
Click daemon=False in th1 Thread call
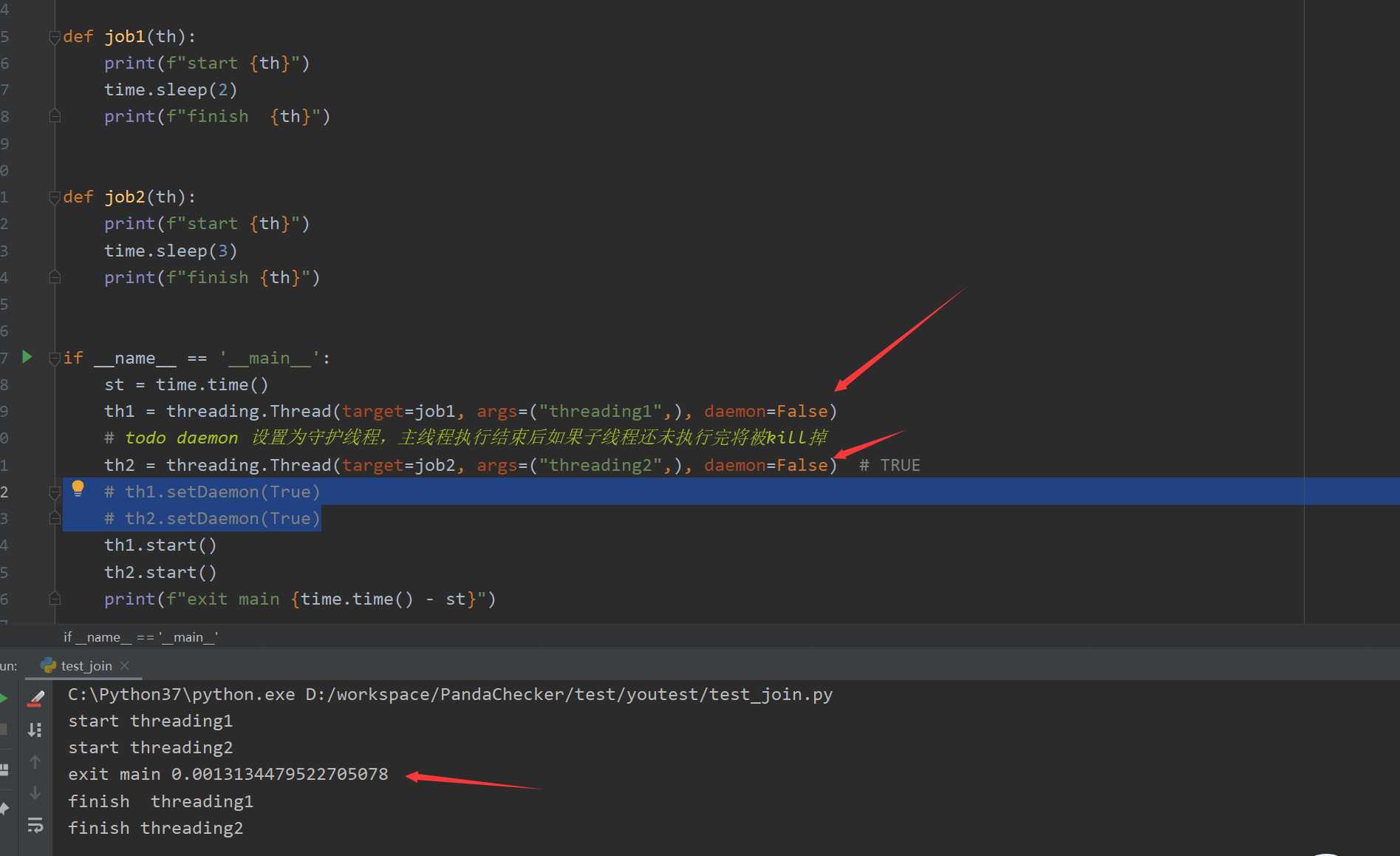[x=766, y=411]
